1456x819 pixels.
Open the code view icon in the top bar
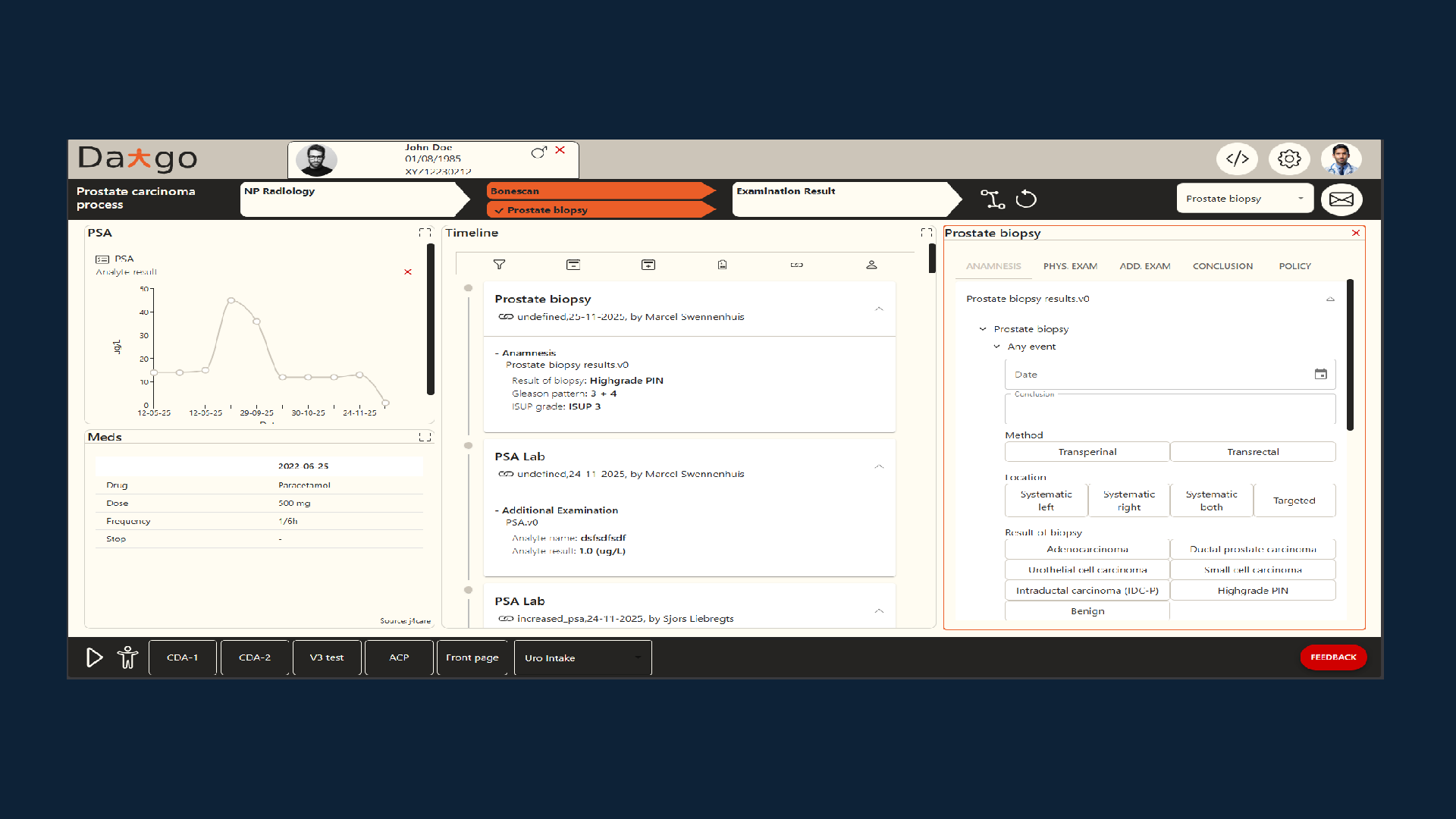(x=1238, y=158)
